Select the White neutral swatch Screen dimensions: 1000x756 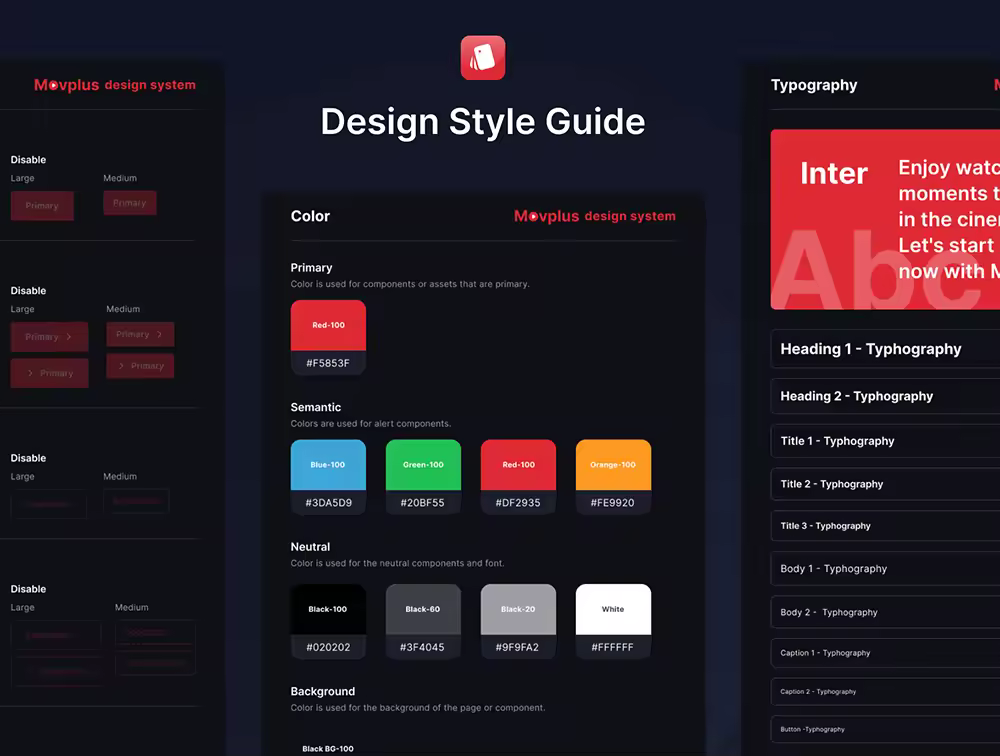click(614, 621)
